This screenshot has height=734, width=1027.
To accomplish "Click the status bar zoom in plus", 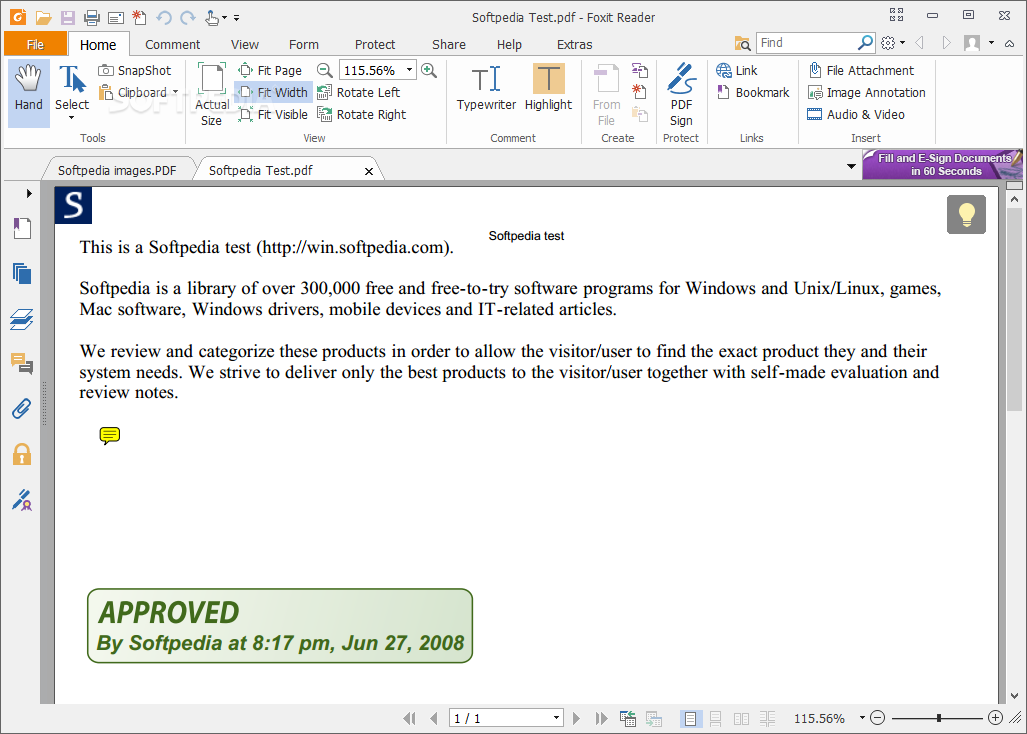I will (995, 718).
